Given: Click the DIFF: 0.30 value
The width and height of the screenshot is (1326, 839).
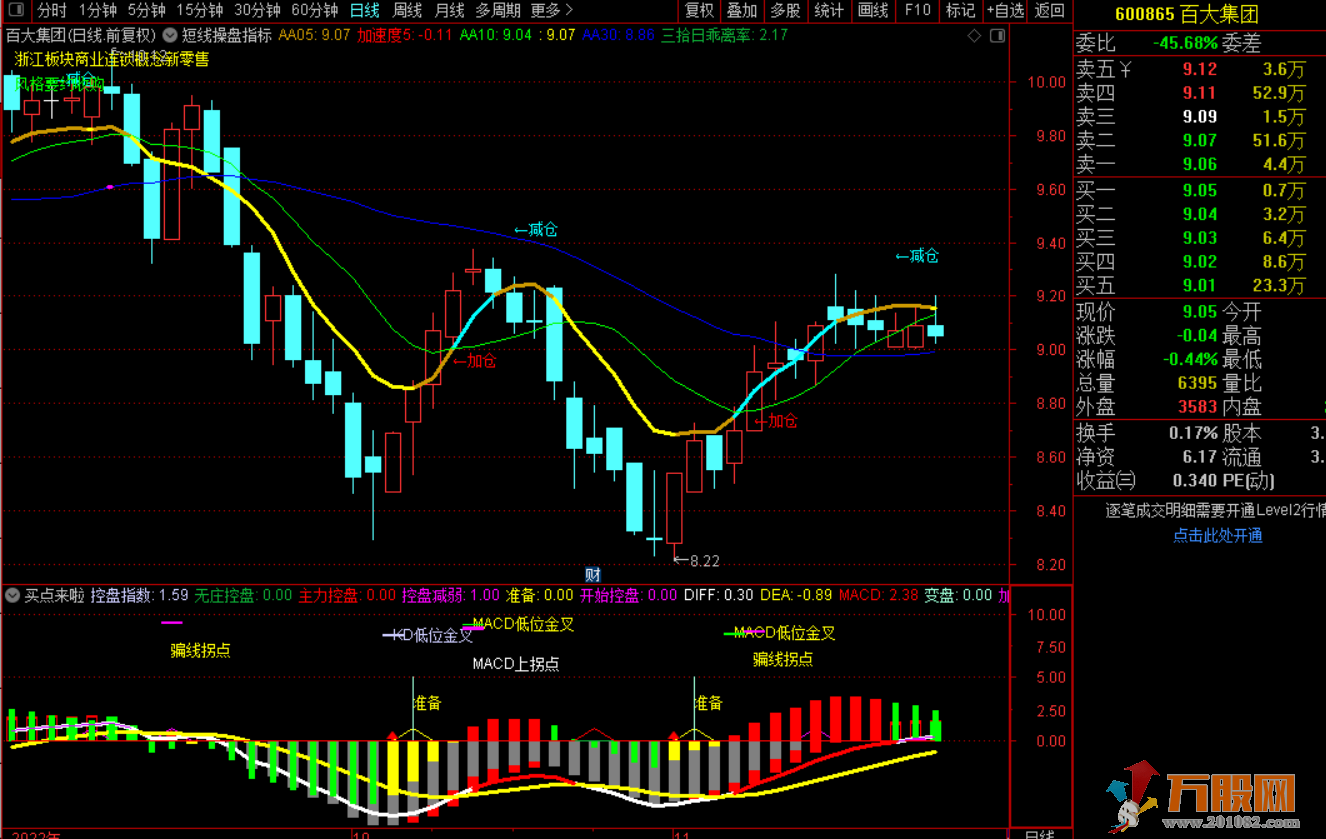Looking at the screenshot, I should (x=719, y=595).
